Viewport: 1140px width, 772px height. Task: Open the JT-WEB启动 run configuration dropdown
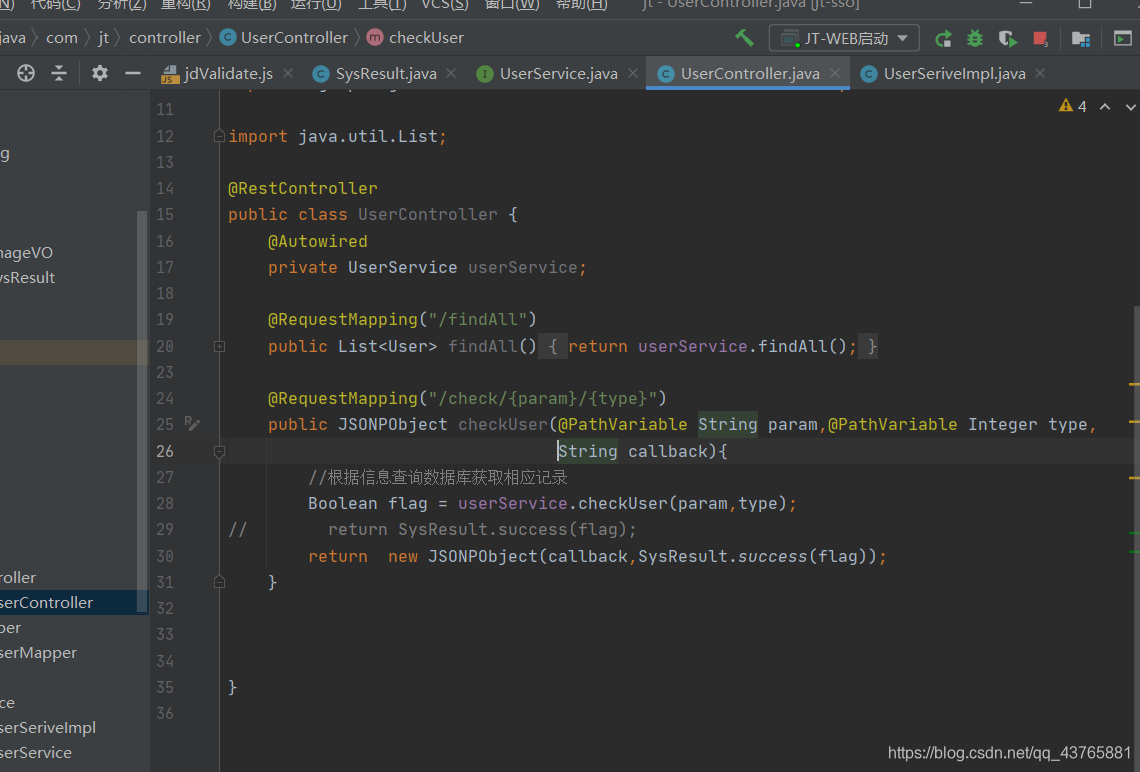(844, 39)
